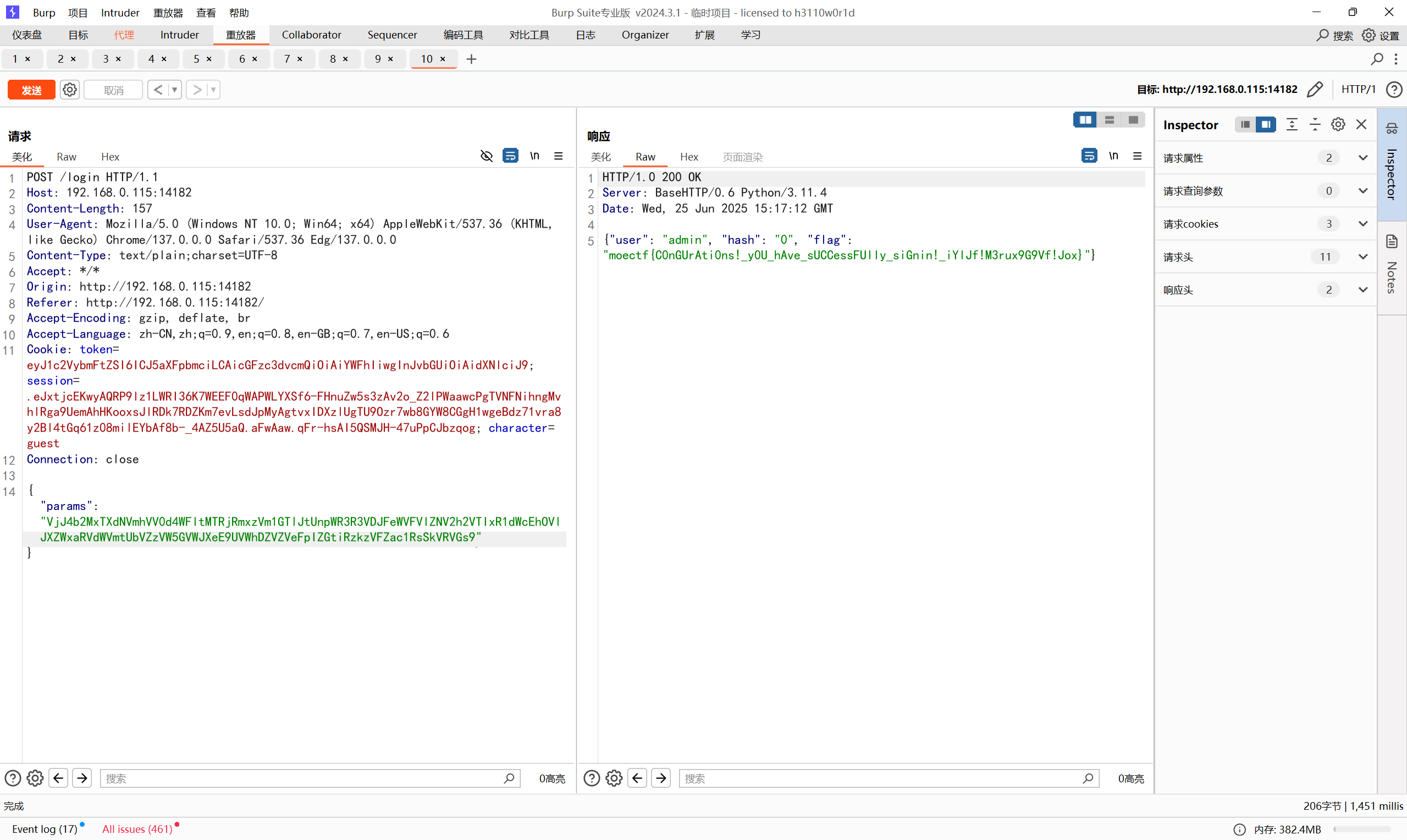Viewport: 1407px width, 840px height.
Task: Open the Organizer tab
Action: [645, 35]
